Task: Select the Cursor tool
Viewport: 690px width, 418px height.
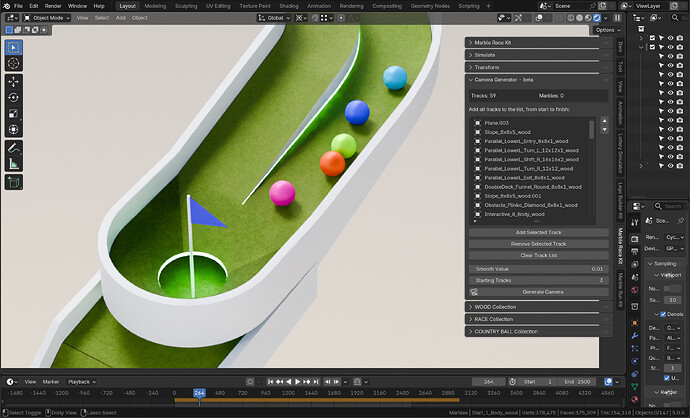Action: [14, 63]
